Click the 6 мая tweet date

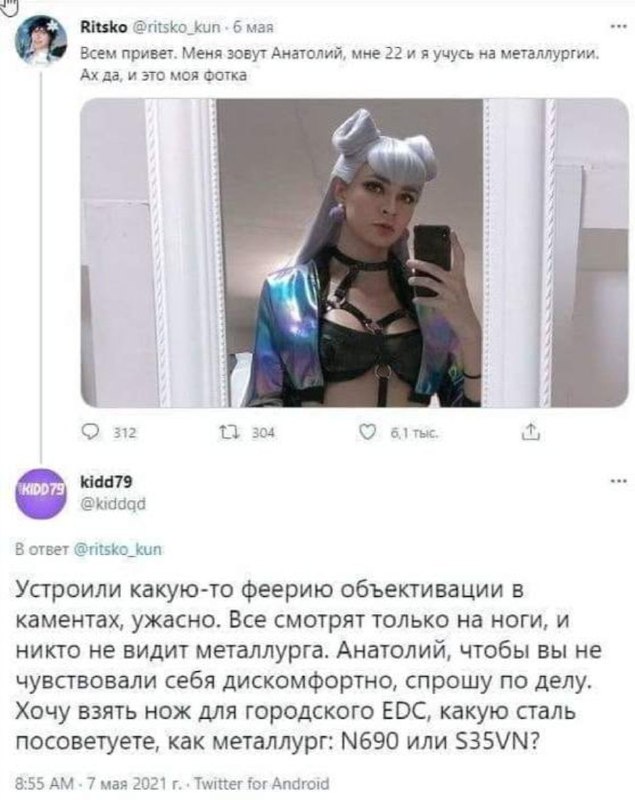coord(253,27)
